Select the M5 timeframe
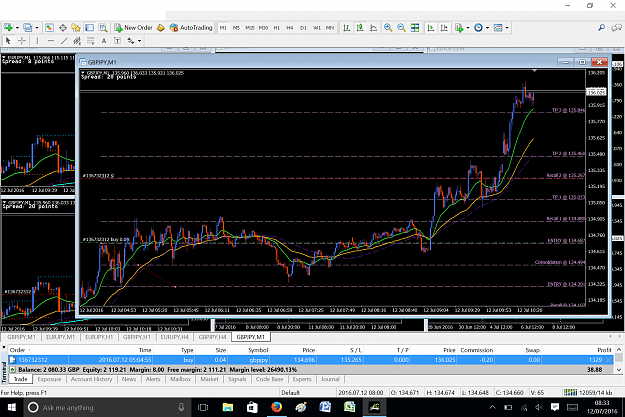Viewport: 625px width, 417px height. pyautogui.click(x=236, y=28)
